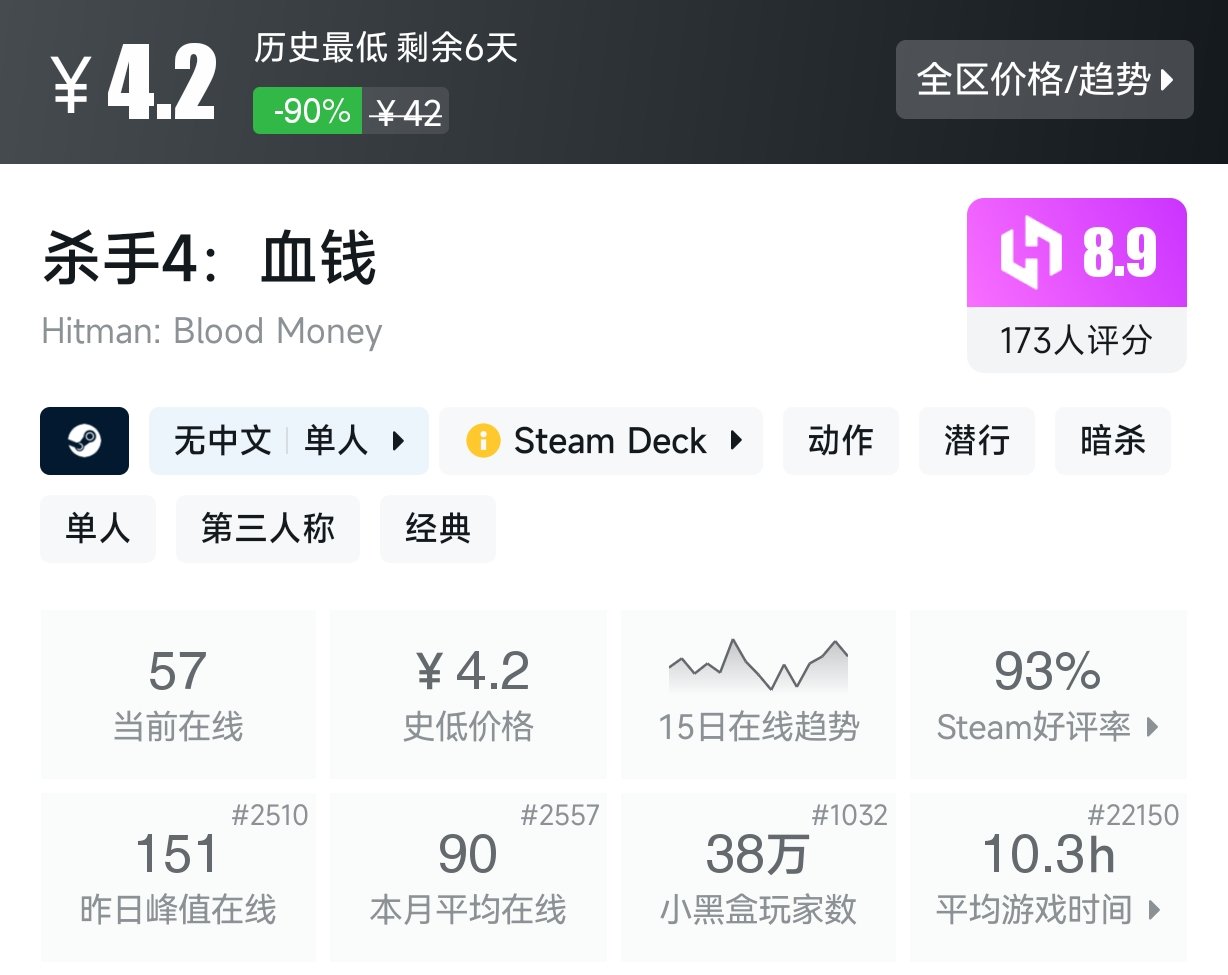Expand the 平均游戏时间 details arrow
This screenshot has height=975, width=1228.
(x=1155, y=911)
